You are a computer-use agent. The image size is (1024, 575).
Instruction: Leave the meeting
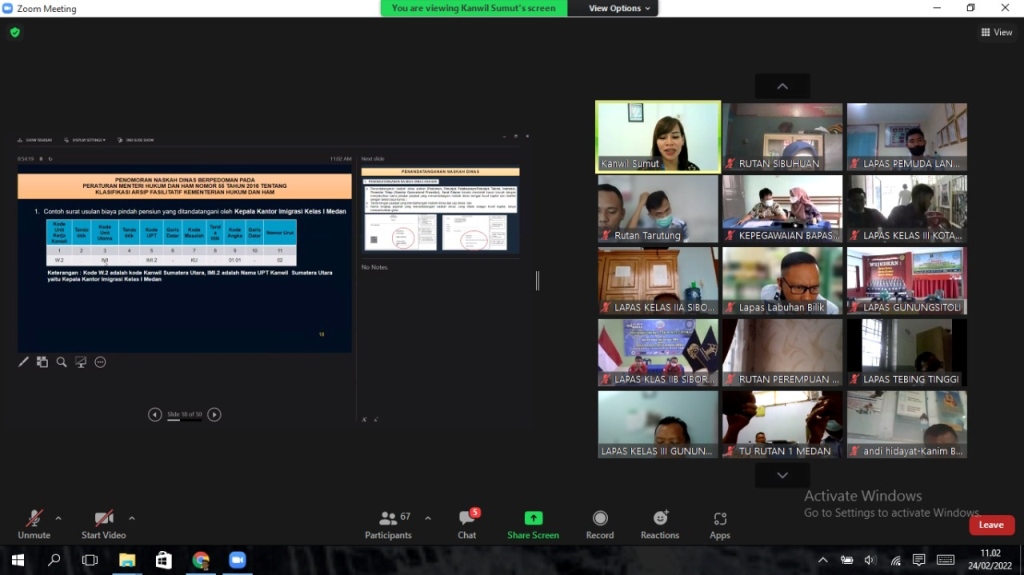tap(991, 525)
